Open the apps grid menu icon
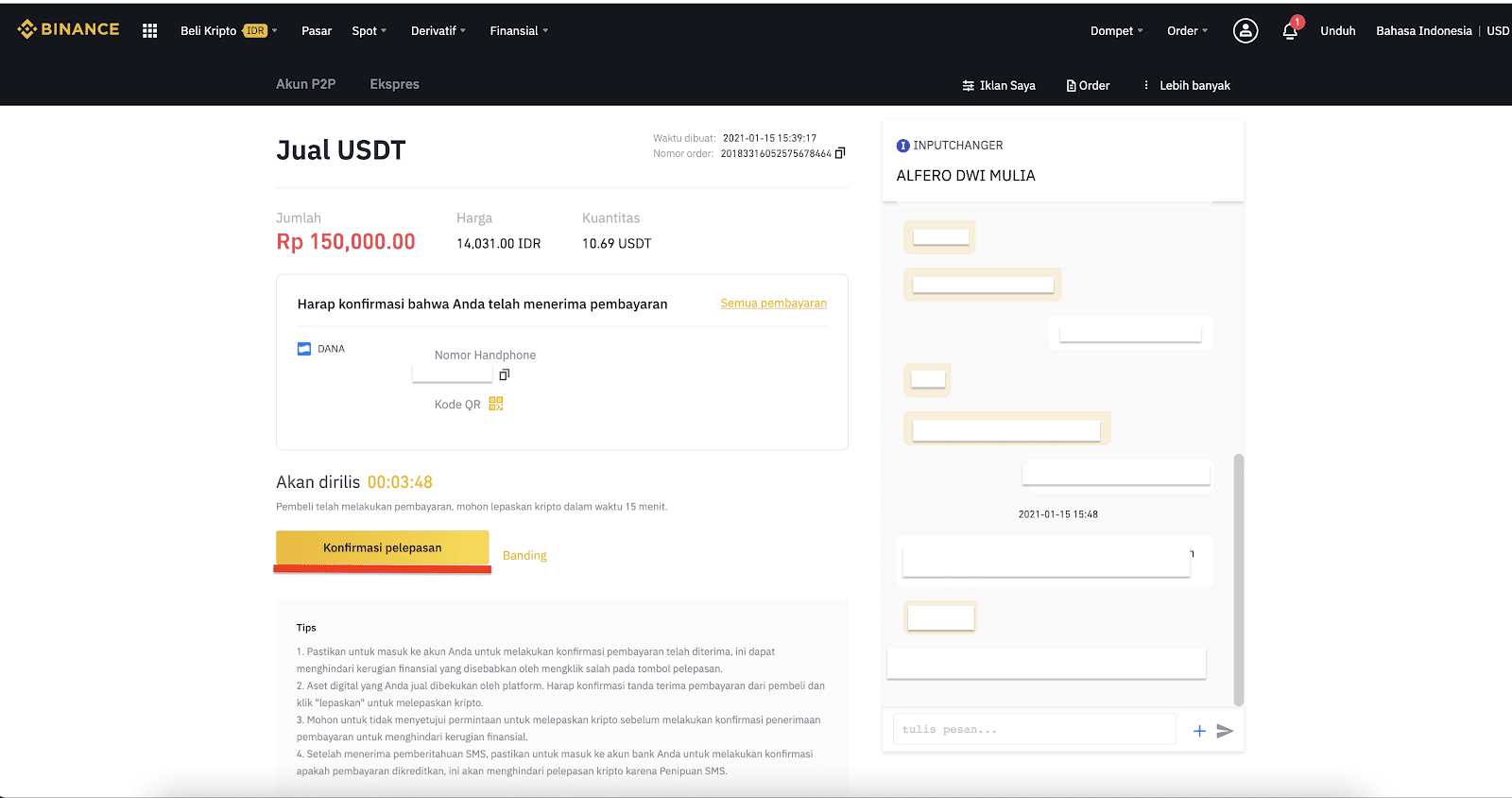Screen dimensions: 1512x798 point(149,30)
